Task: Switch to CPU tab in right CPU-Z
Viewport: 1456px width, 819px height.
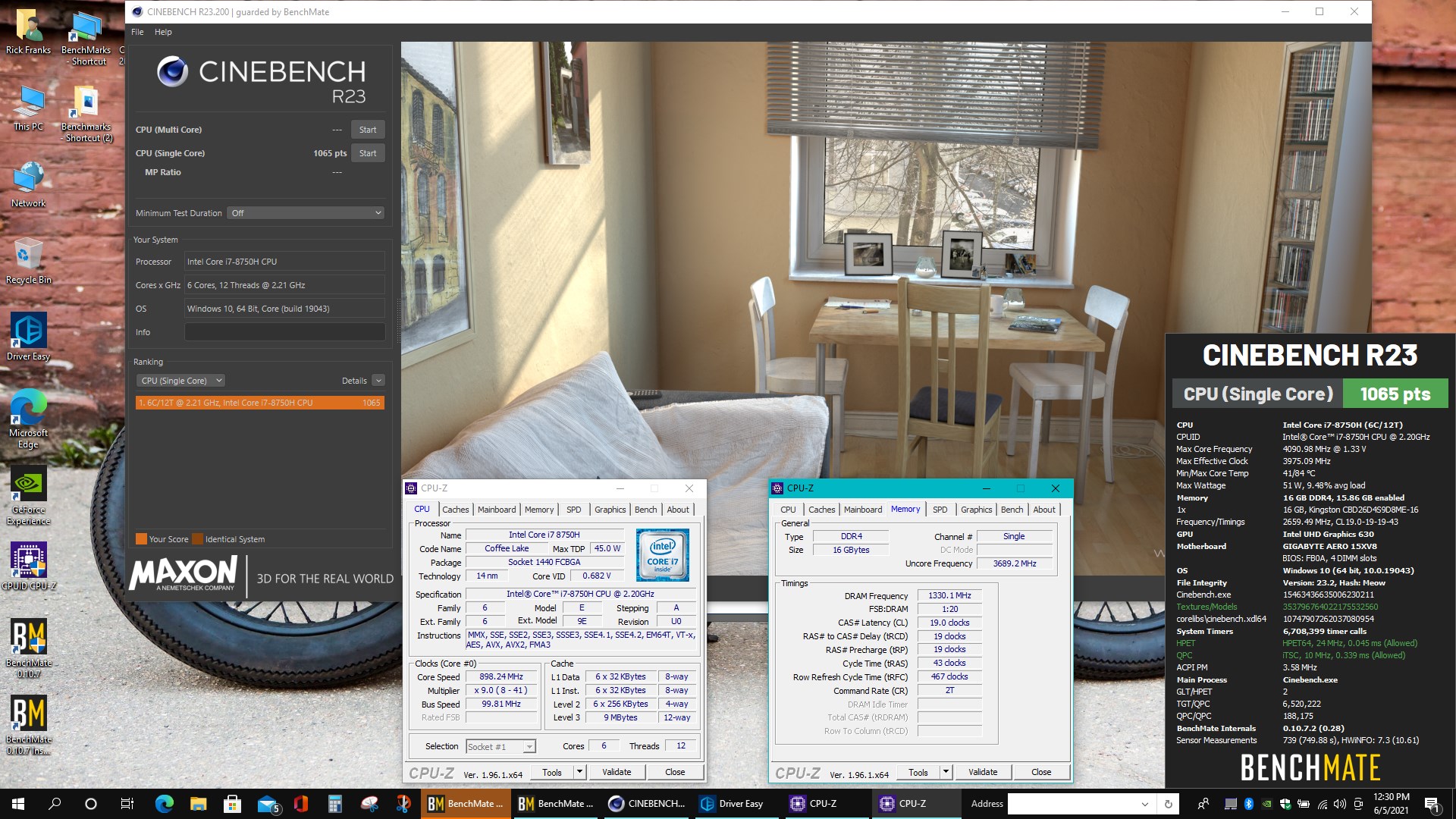Action: coord(789,510)
